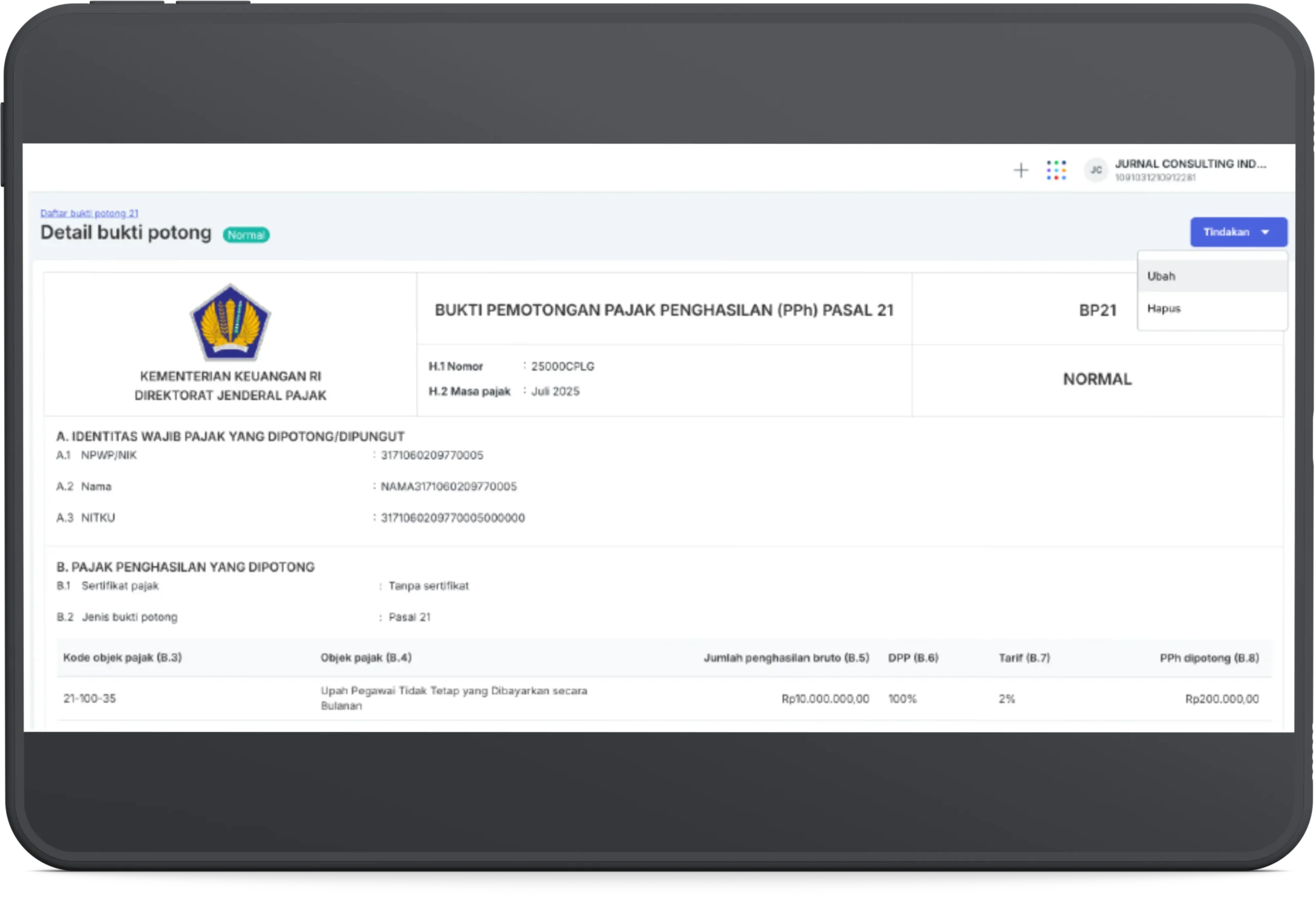
Task: Select Ubah from the menu
Action: [1161, 277]
